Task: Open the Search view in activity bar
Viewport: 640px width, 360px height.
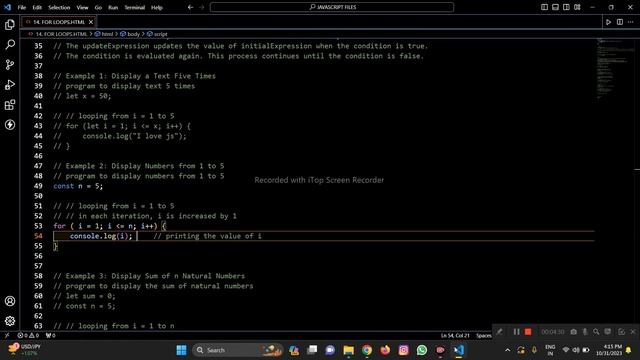Action: click(10, 44)
